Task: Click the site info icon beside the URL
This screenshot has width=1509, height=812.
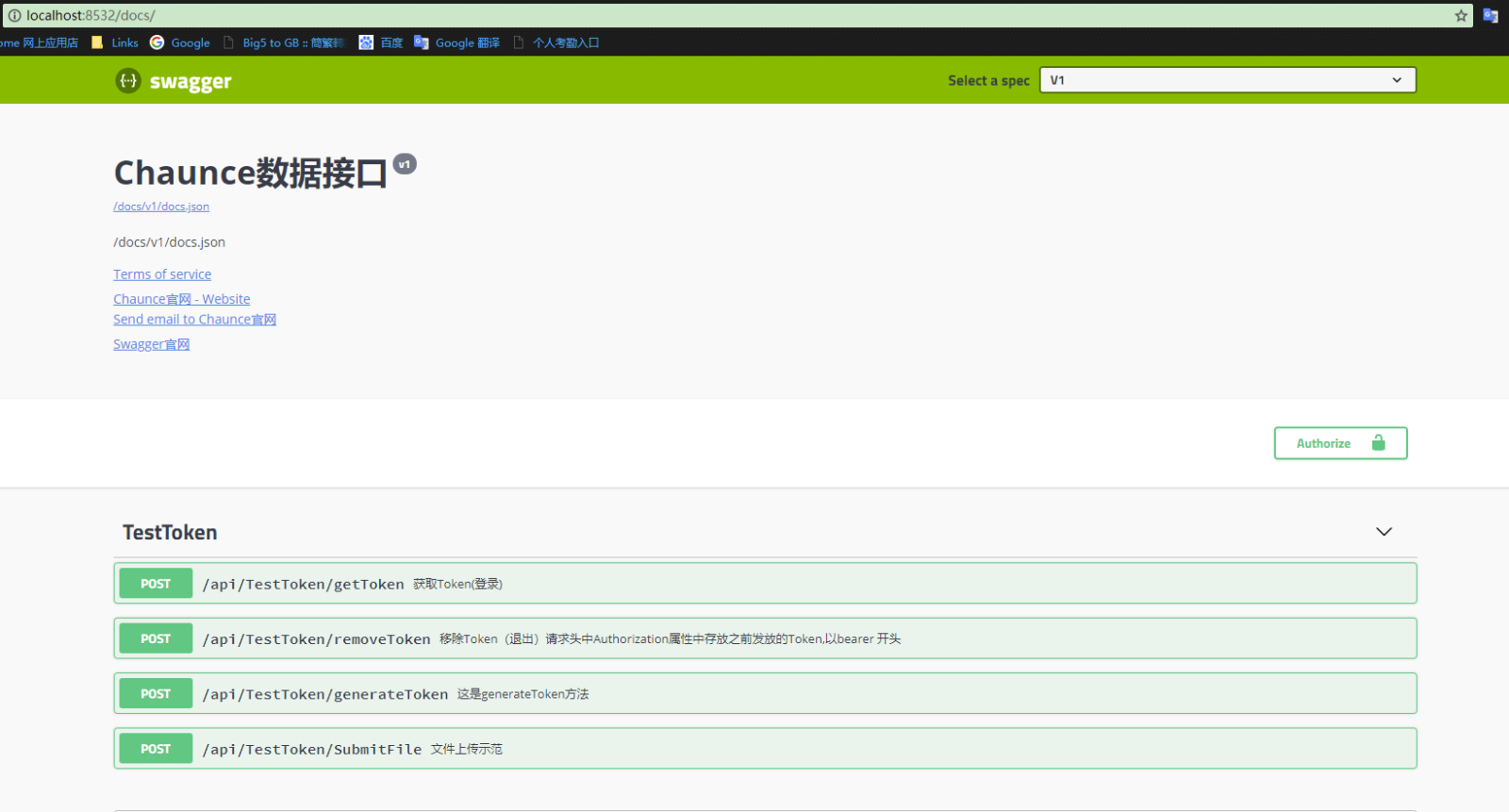Action: pyautogui.click(x=14, y=15)
